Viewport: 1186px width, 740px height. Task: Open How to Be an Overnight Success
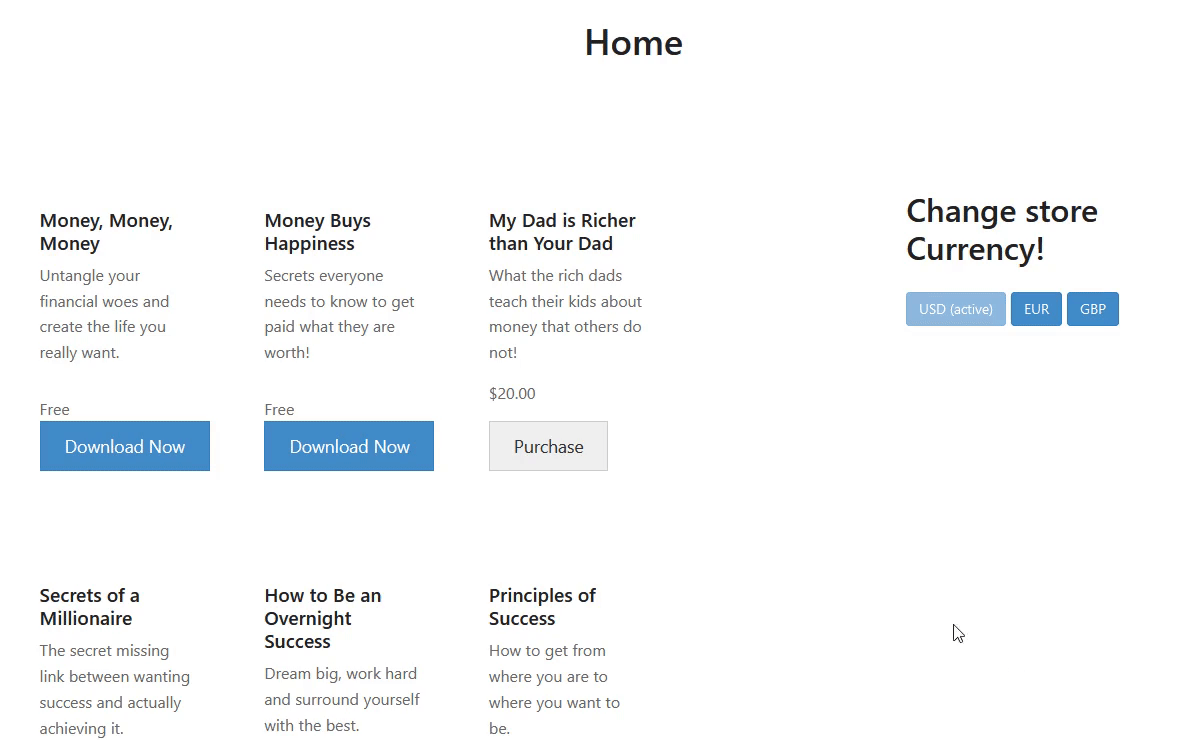click(x=322, y=618)
